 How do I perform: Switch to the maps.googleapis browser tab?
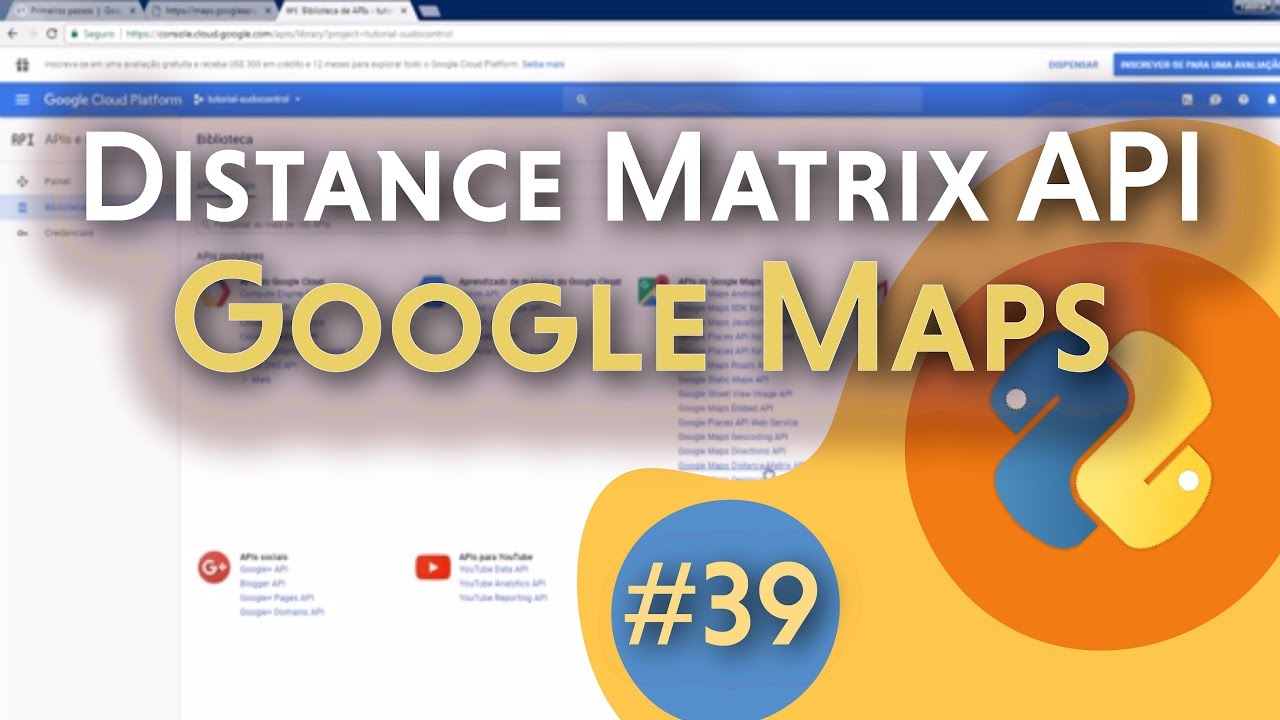tap(208, 10)
